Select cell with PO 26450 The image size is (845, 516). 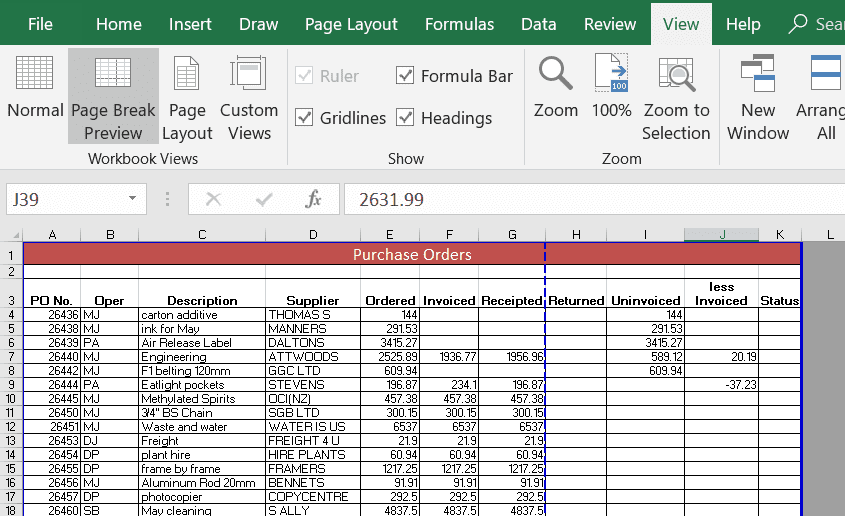pyautogui.click(x=52, y=413)
